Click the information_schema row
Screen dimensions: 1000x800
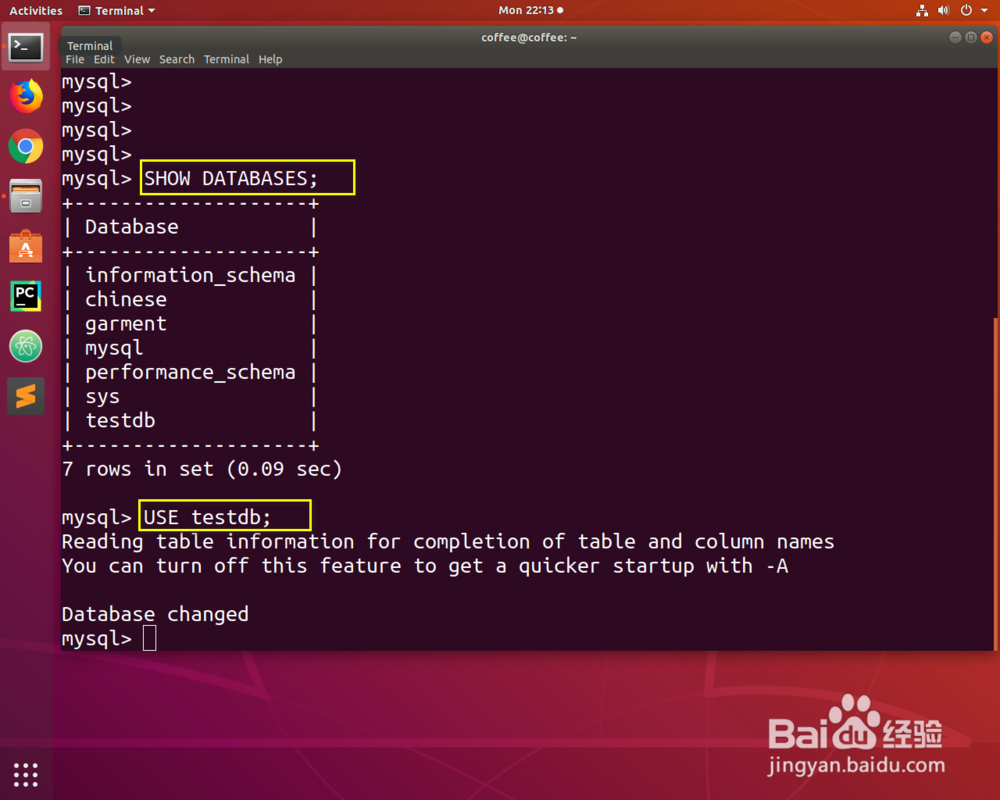(x=191, y=275)
